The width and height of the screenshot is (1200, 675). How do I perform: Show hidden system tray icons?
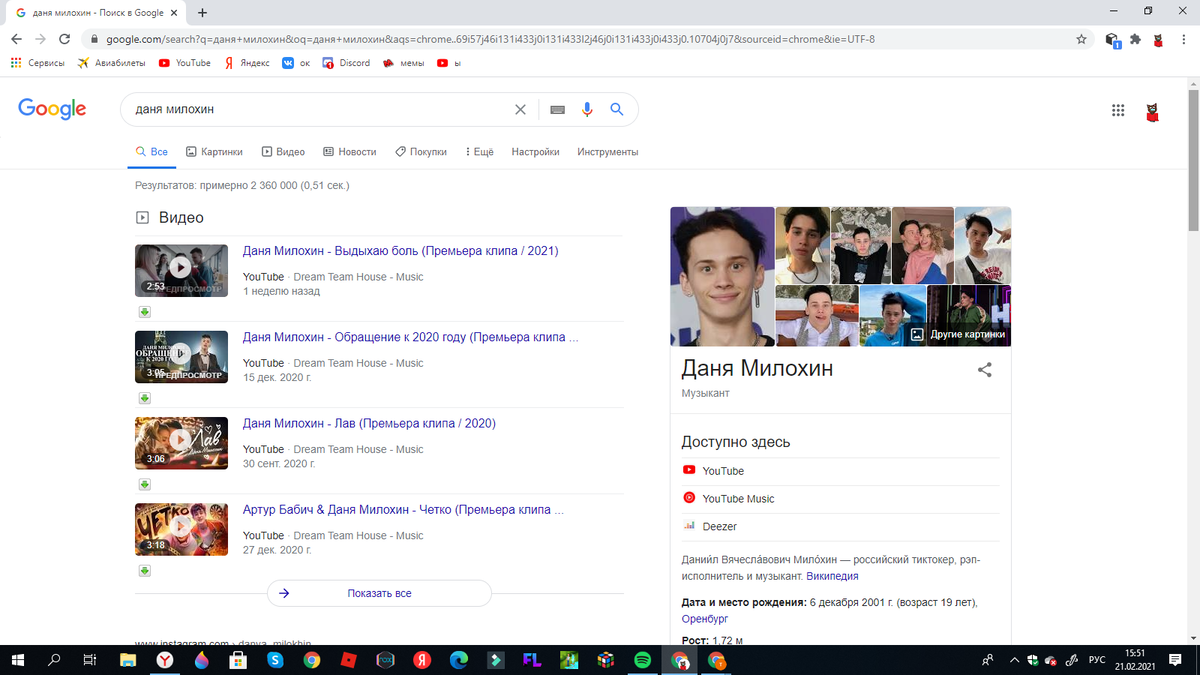[1014, 660]
